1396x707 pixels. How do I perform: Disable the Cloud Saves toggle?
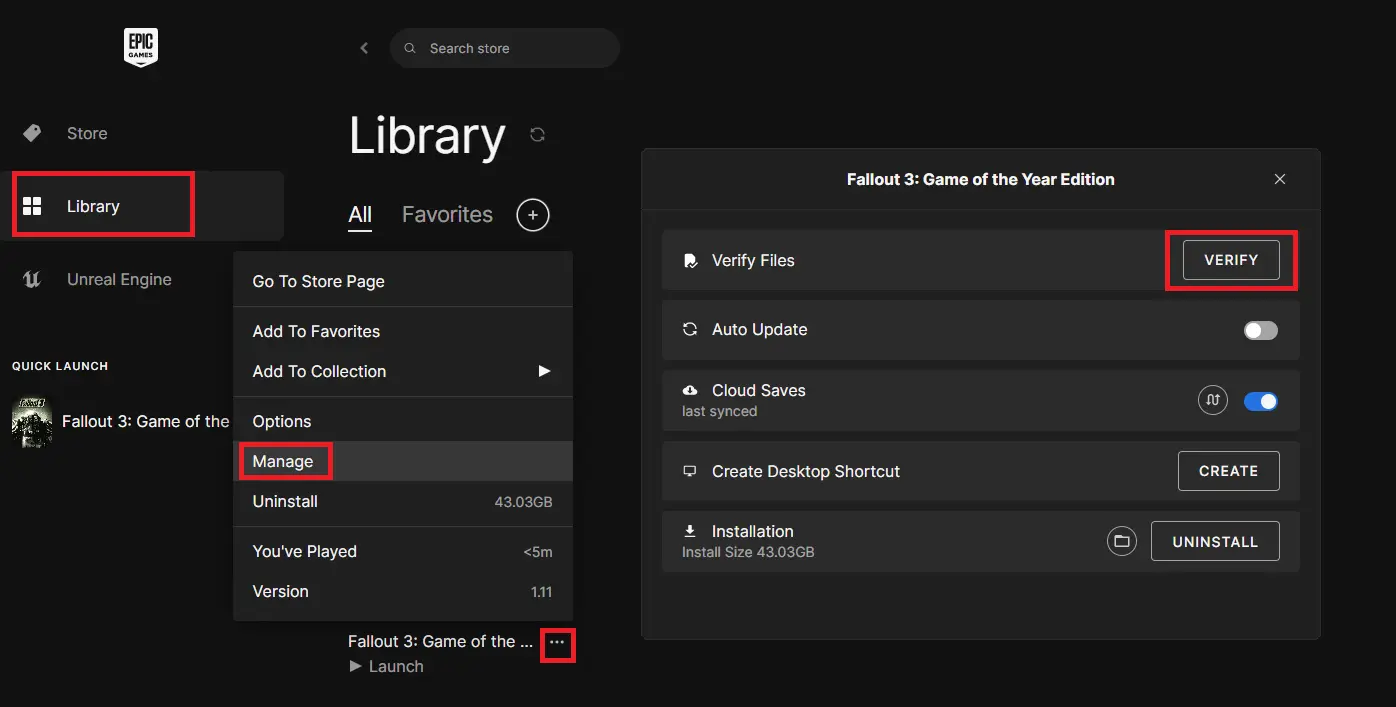point(1260,400)
